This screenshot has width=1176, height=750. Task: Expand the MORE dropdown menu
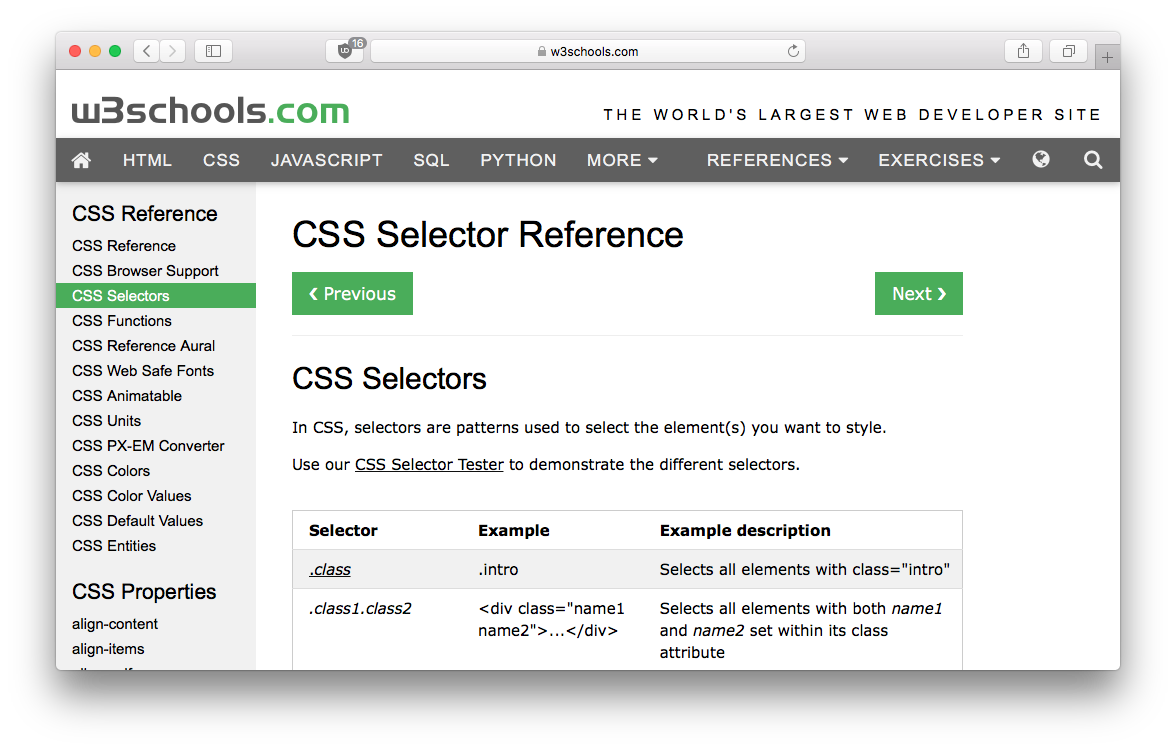(622, 160)
